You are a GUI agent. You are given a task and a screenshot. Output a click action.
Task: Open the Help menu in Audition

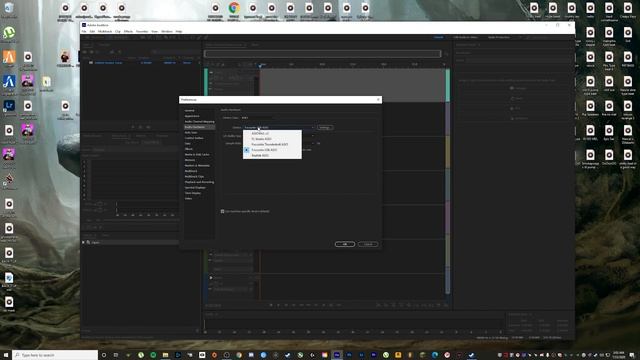(179, 31)
